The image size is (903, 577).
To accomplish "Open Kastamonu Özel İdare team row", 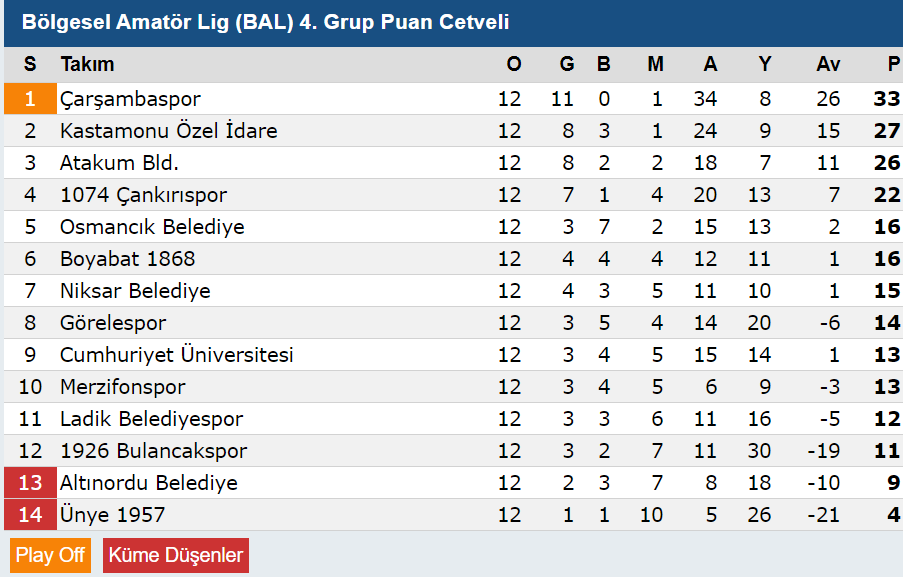I will click(x=453, y=131).
